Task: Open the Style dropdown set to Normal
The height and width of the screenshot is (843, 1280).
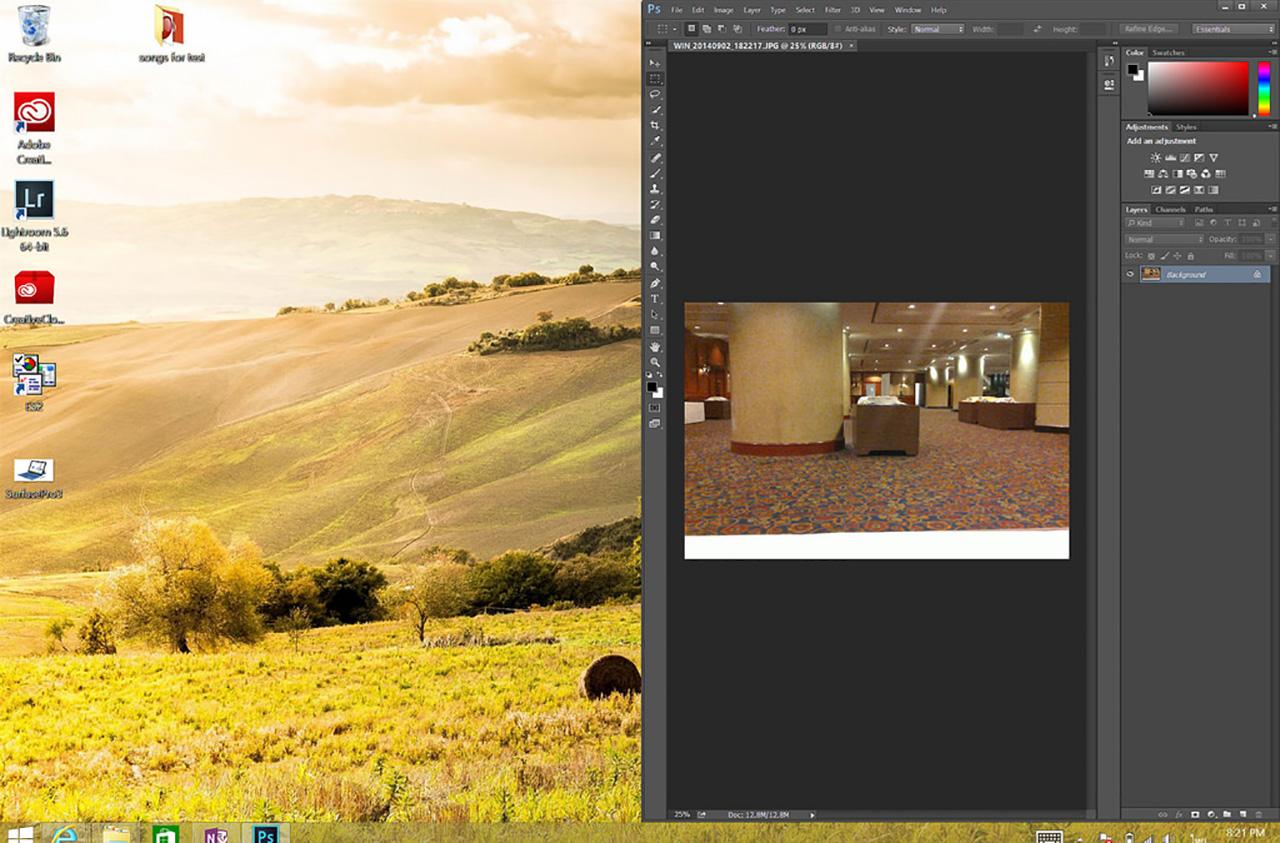Action: (x=937, y=29)
